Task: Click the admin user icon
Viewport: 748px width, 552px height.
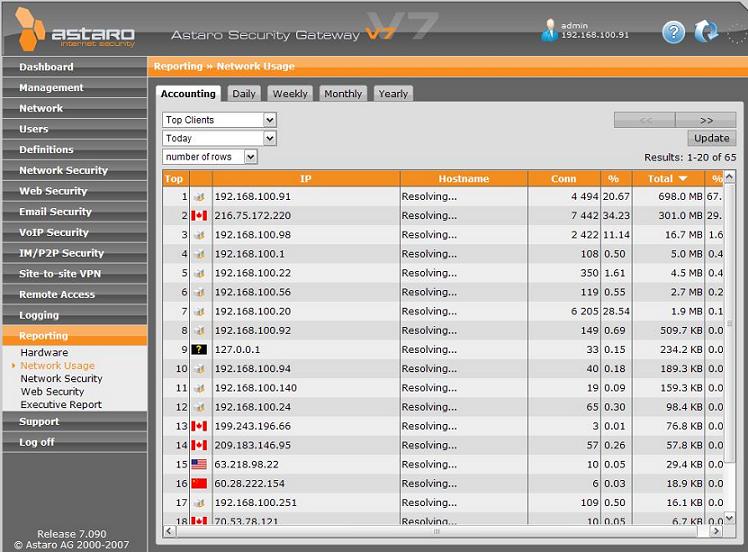Action: [550, 30]
